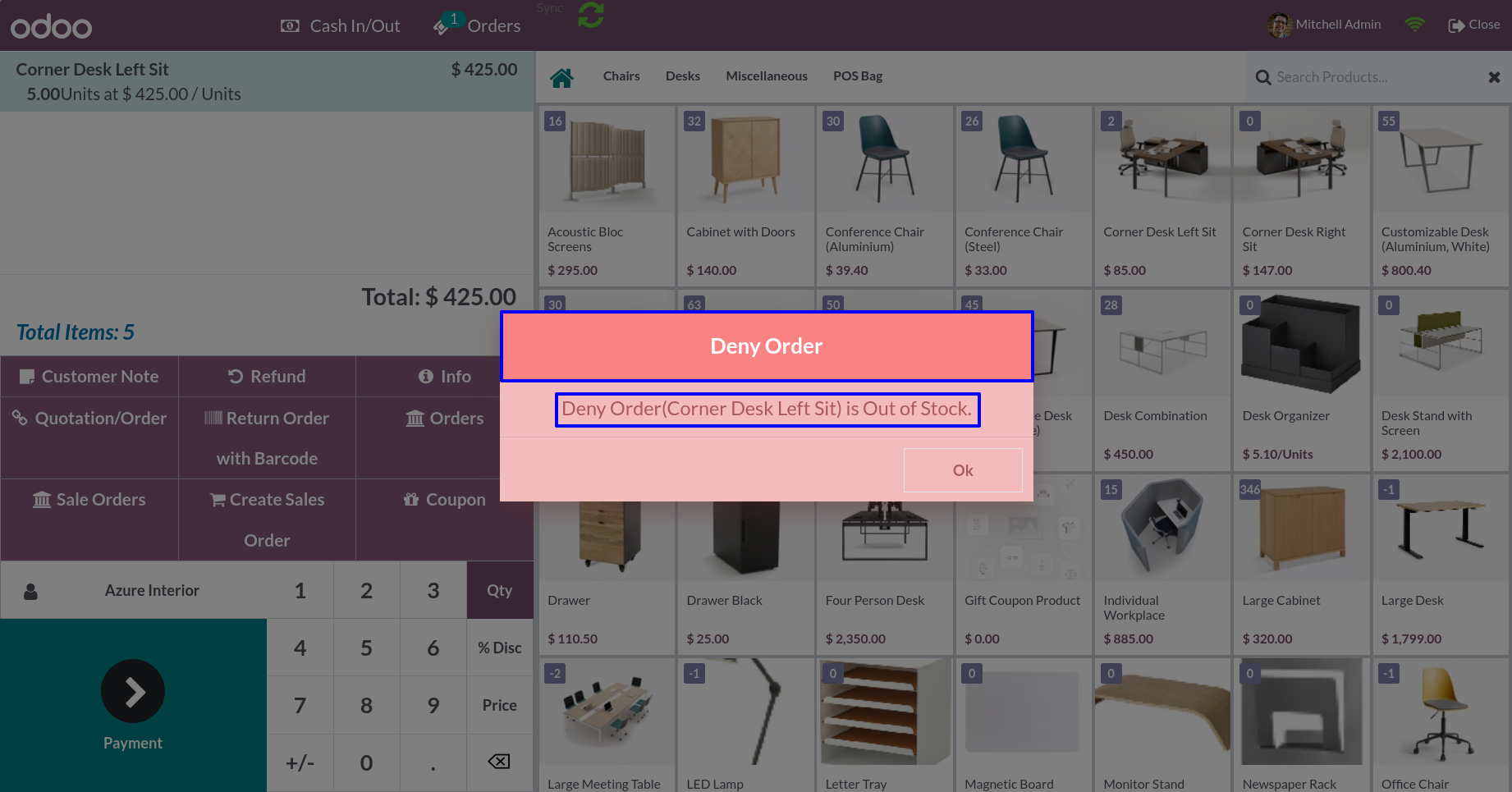This screenshot has height=792, width=1512.
Task: Click numpad digit 0
Action: [x=367, y=762]
